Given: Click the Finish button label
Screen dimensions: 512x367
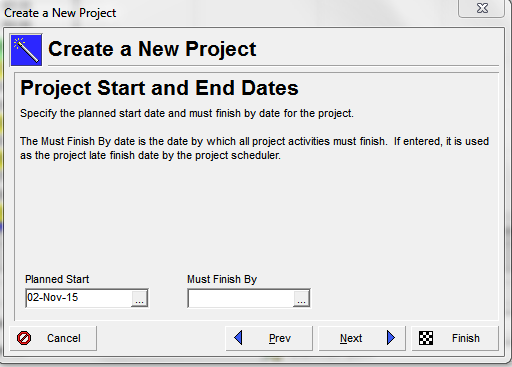Looking at the screenshot, I should pos(466,338).
